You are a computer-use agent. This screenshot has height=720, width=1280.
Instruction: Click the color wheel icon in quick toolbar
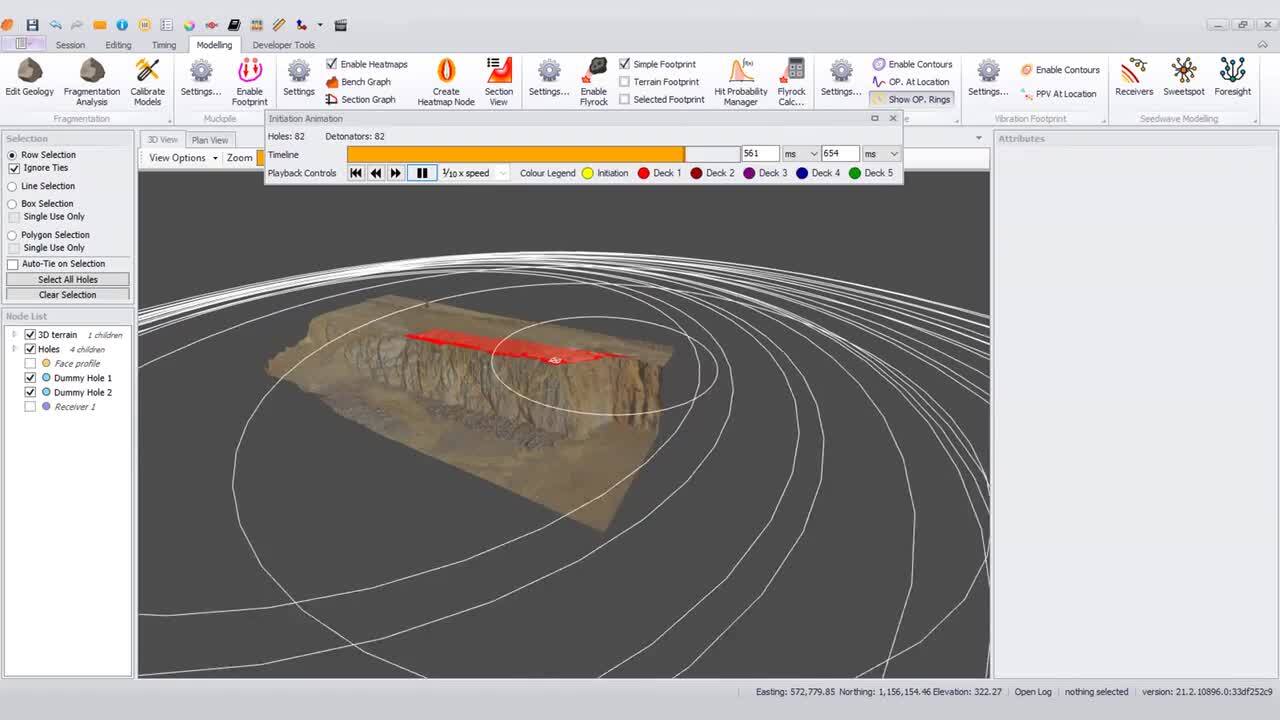pyautogui.click(x=189, y=25)
